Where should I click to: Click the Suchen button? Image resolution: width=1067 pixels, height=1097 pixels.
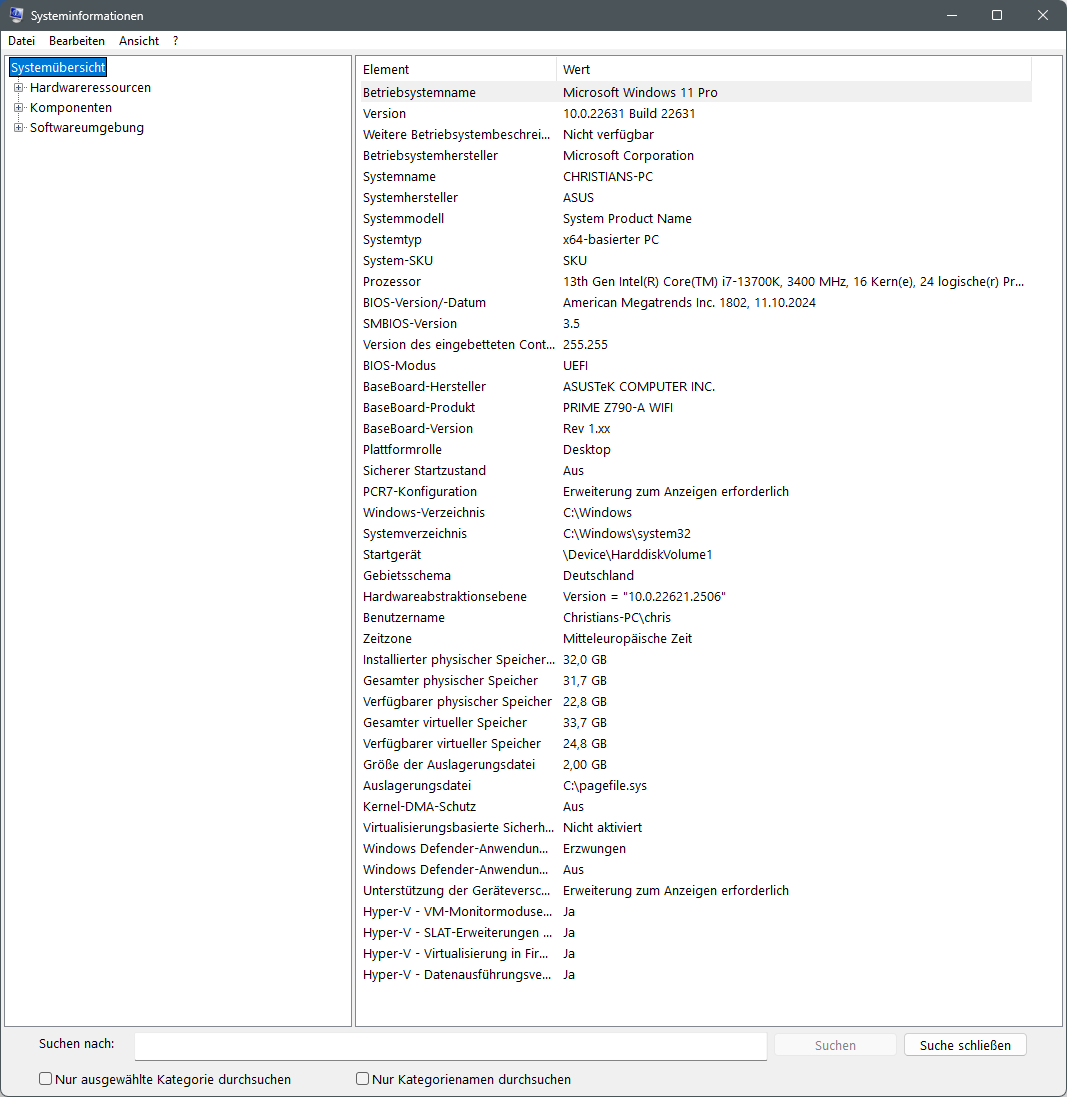[x=834, y=1044]
